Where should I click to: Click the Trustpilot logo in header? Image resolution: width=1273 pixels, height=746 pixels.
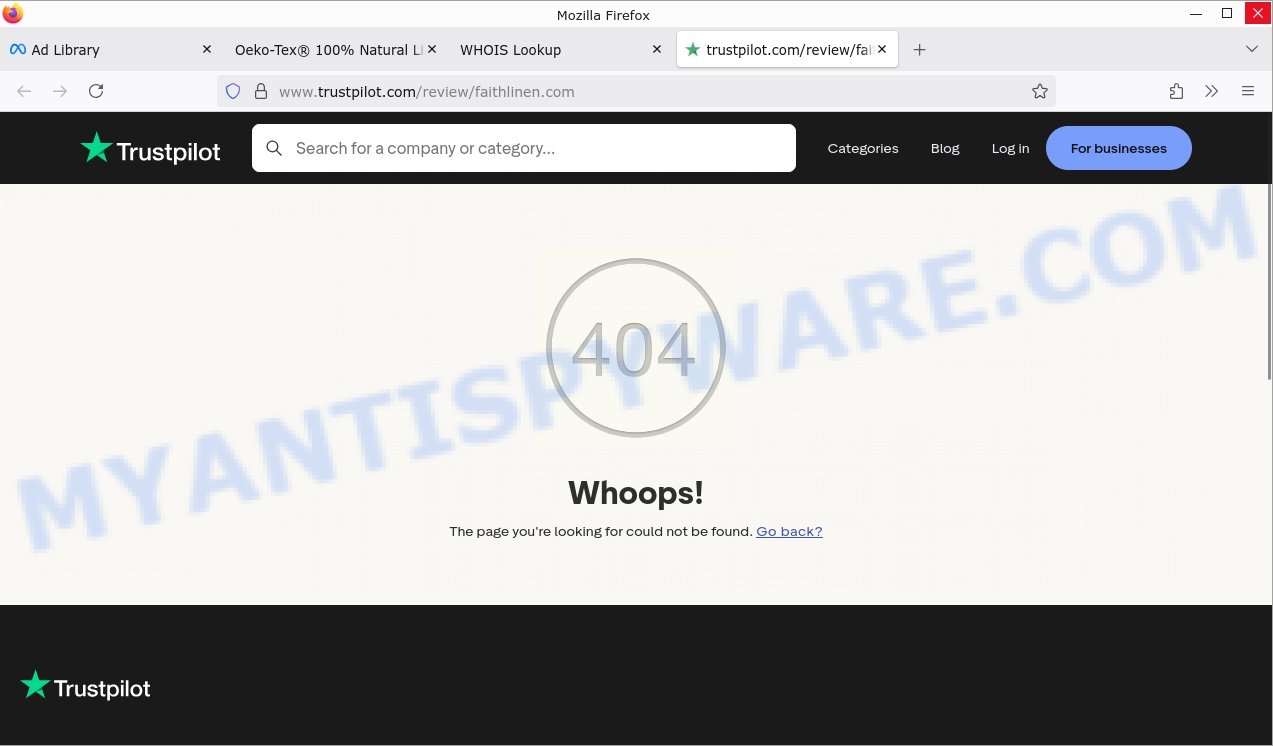[x=151, y=149]
